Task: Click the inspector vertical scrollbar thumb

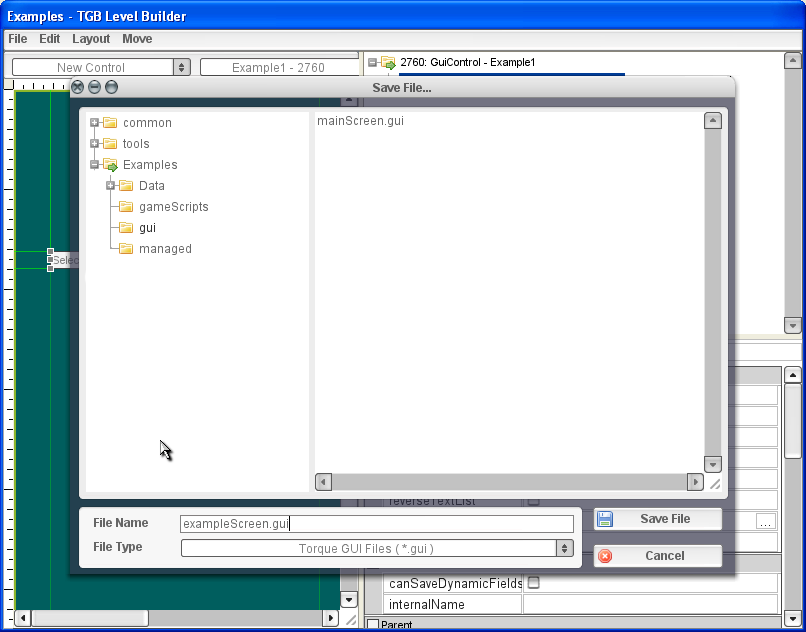Action: (x=792, y=421)
